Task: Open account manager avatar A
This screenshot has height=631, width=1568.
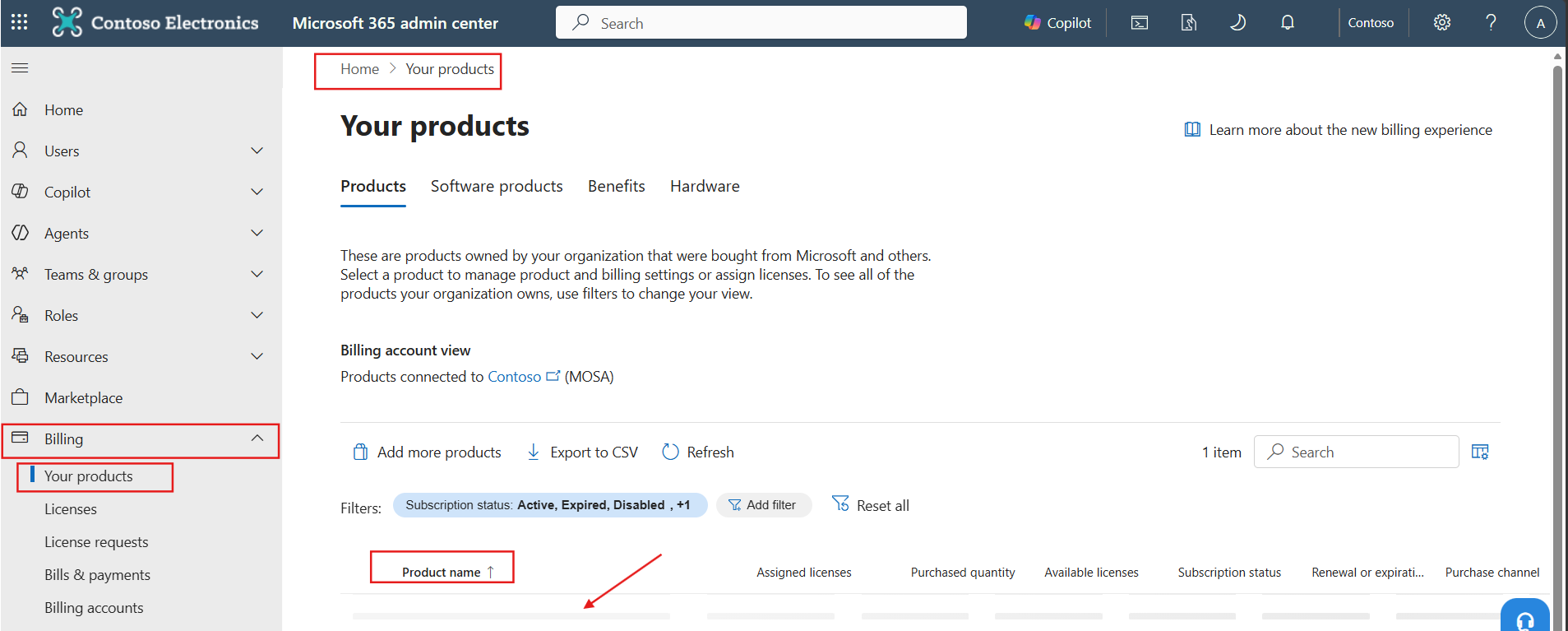Action: (x=1540, y=23)
